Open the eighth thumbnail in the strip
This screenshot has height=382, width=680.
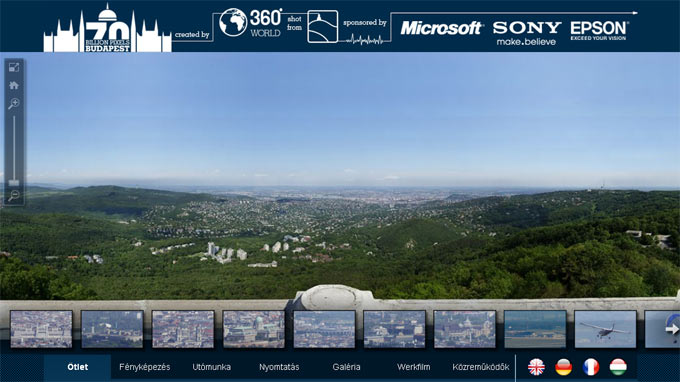[535, 329]
